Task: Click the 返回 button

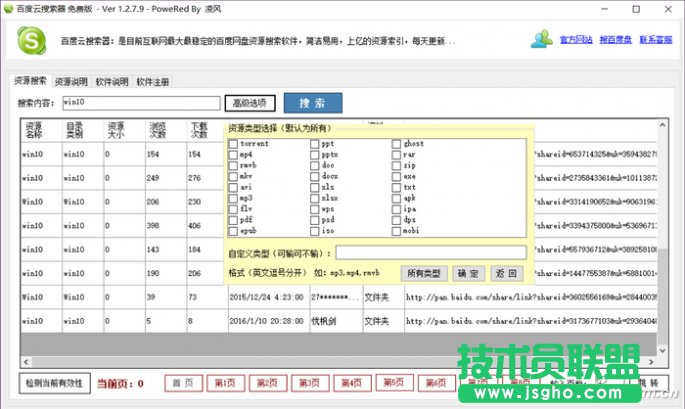Action: [506, 274]
